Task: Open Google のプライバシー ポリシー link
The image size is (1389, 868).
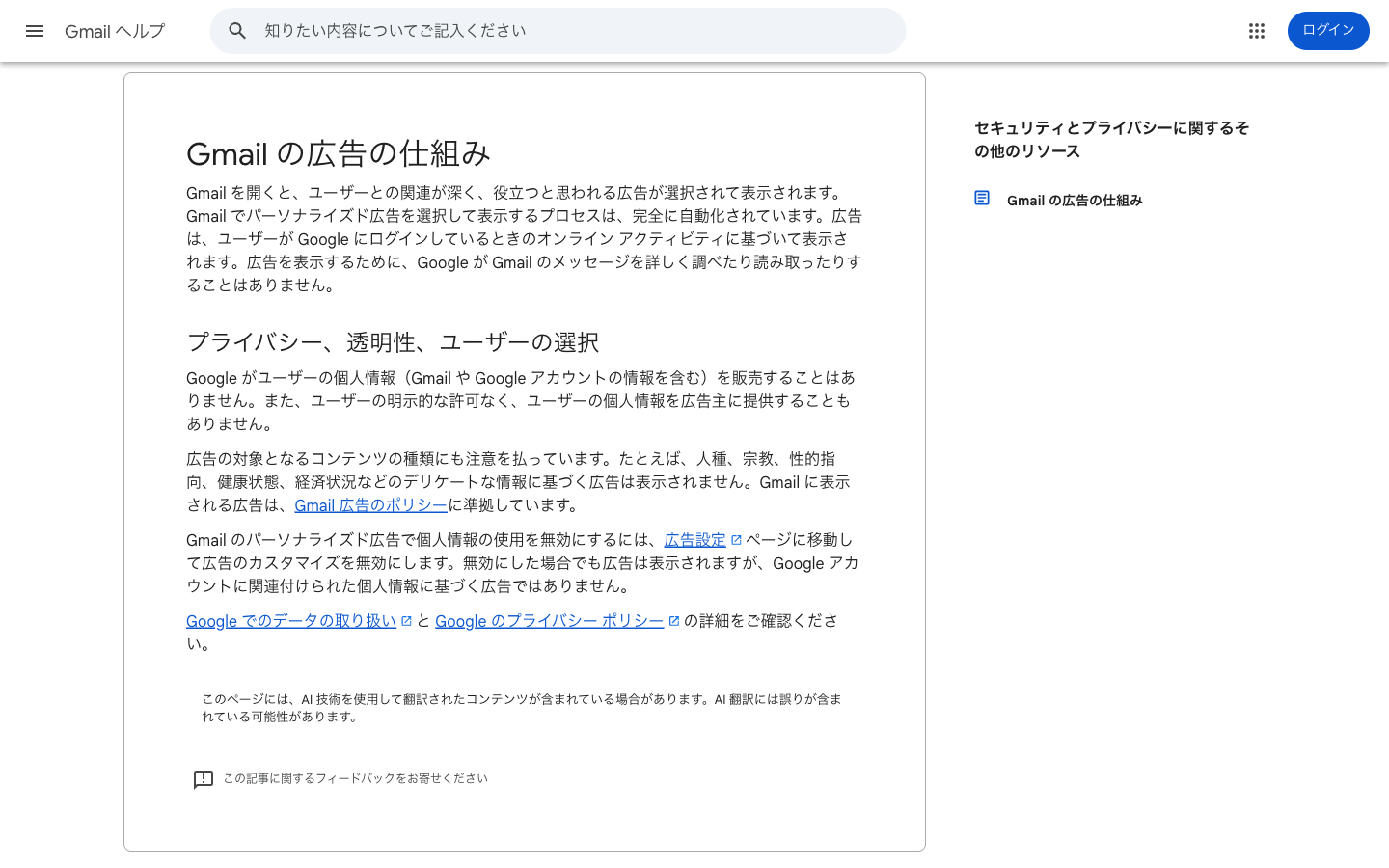Action: 549,621
